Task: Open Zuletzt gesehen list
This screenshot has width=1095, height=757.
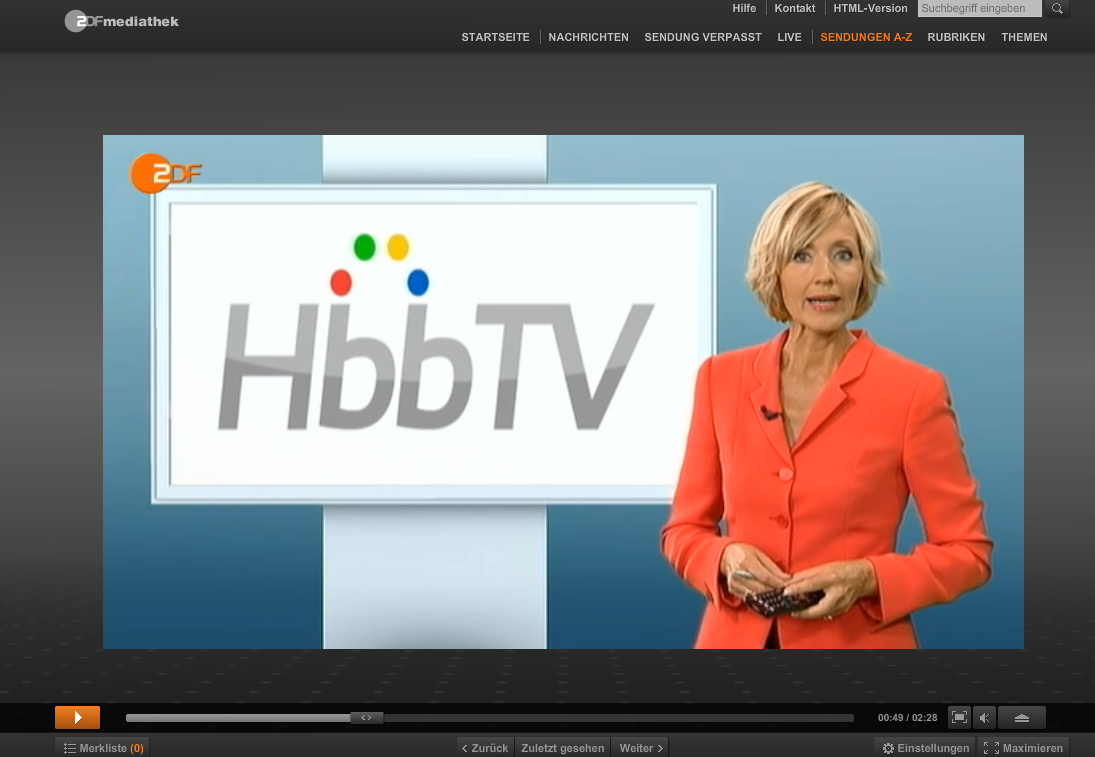Action: (562, 748)
